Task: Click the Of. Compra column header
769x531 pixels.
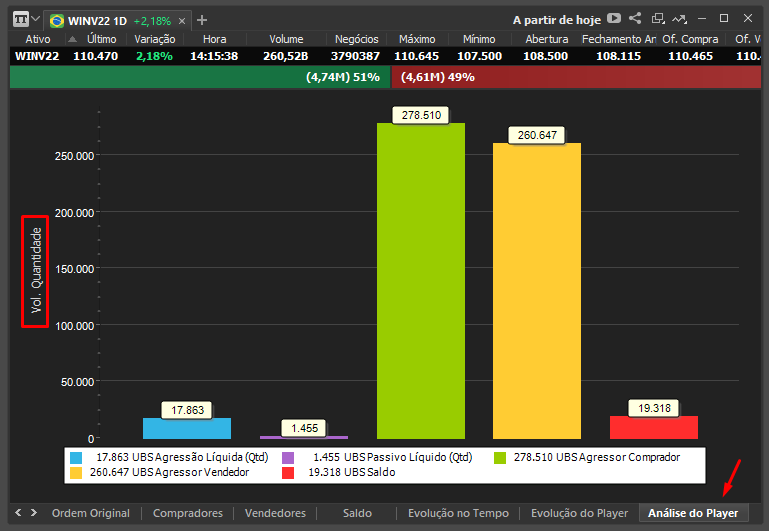Action: click(690, 39)
